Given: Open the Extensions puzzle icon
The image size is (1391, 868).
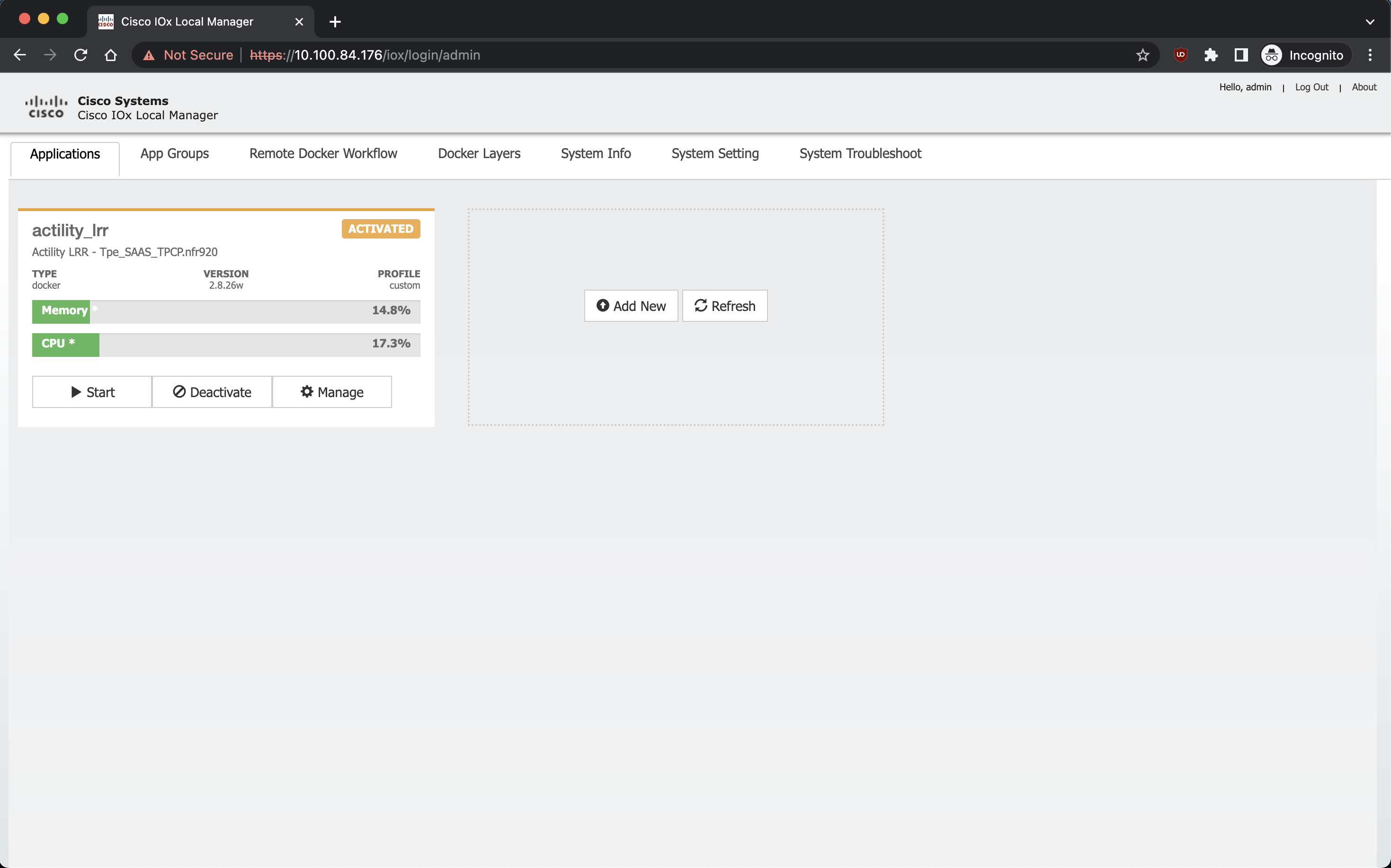Looking at the screenshot, I should click(x=1211, y=55).
